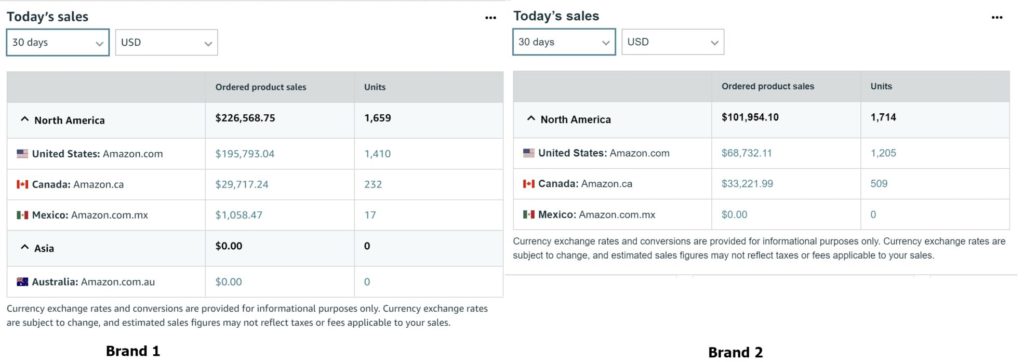This screenshot has height=362, width=1024.
Task: Click Brand 1 Units column header
Action: 375,87
